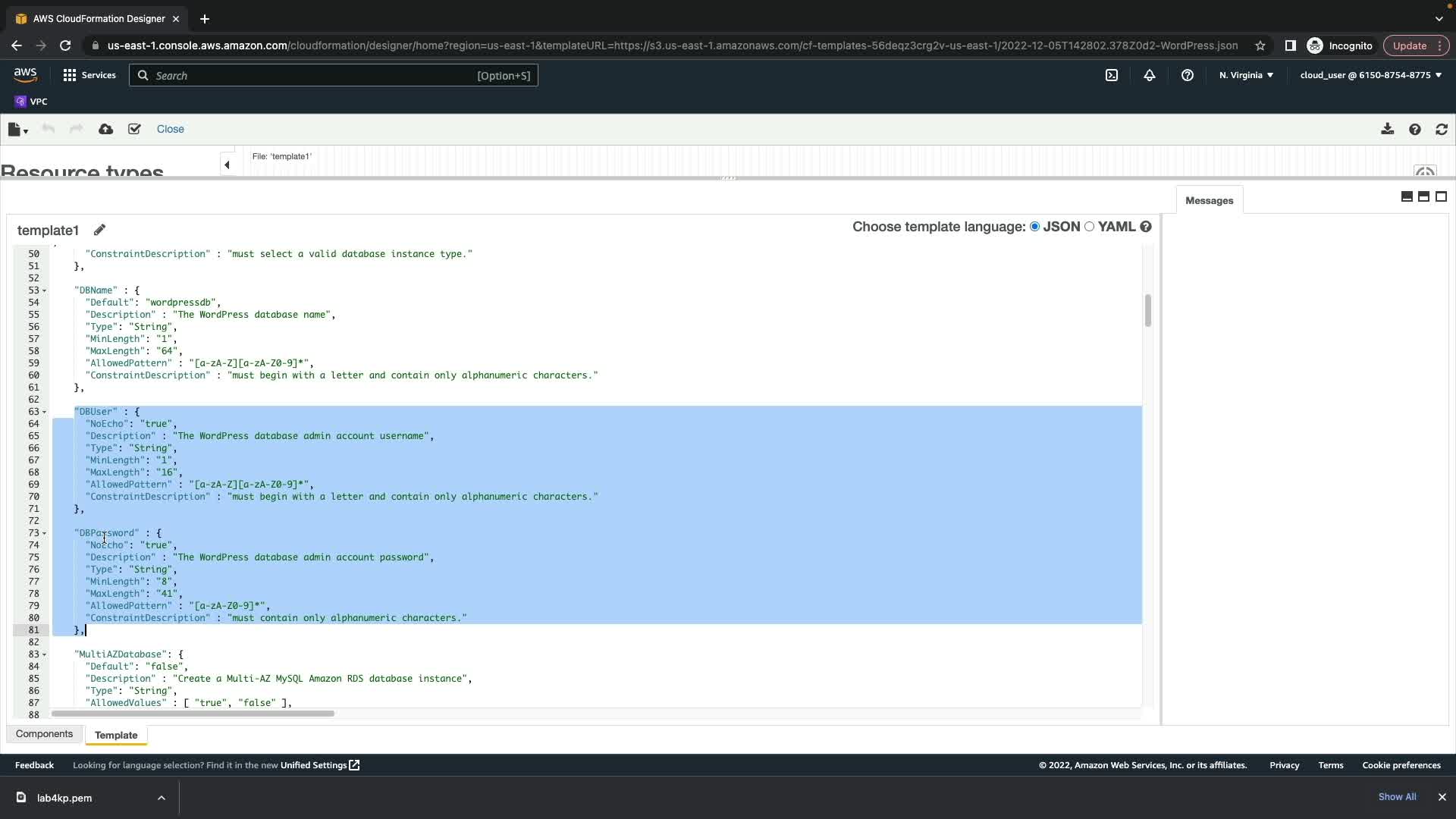Image resolution: width=1456 pixels, height=819 pixels.
Task: Open AWS CloudShell icon in header
Action: 1112,75
